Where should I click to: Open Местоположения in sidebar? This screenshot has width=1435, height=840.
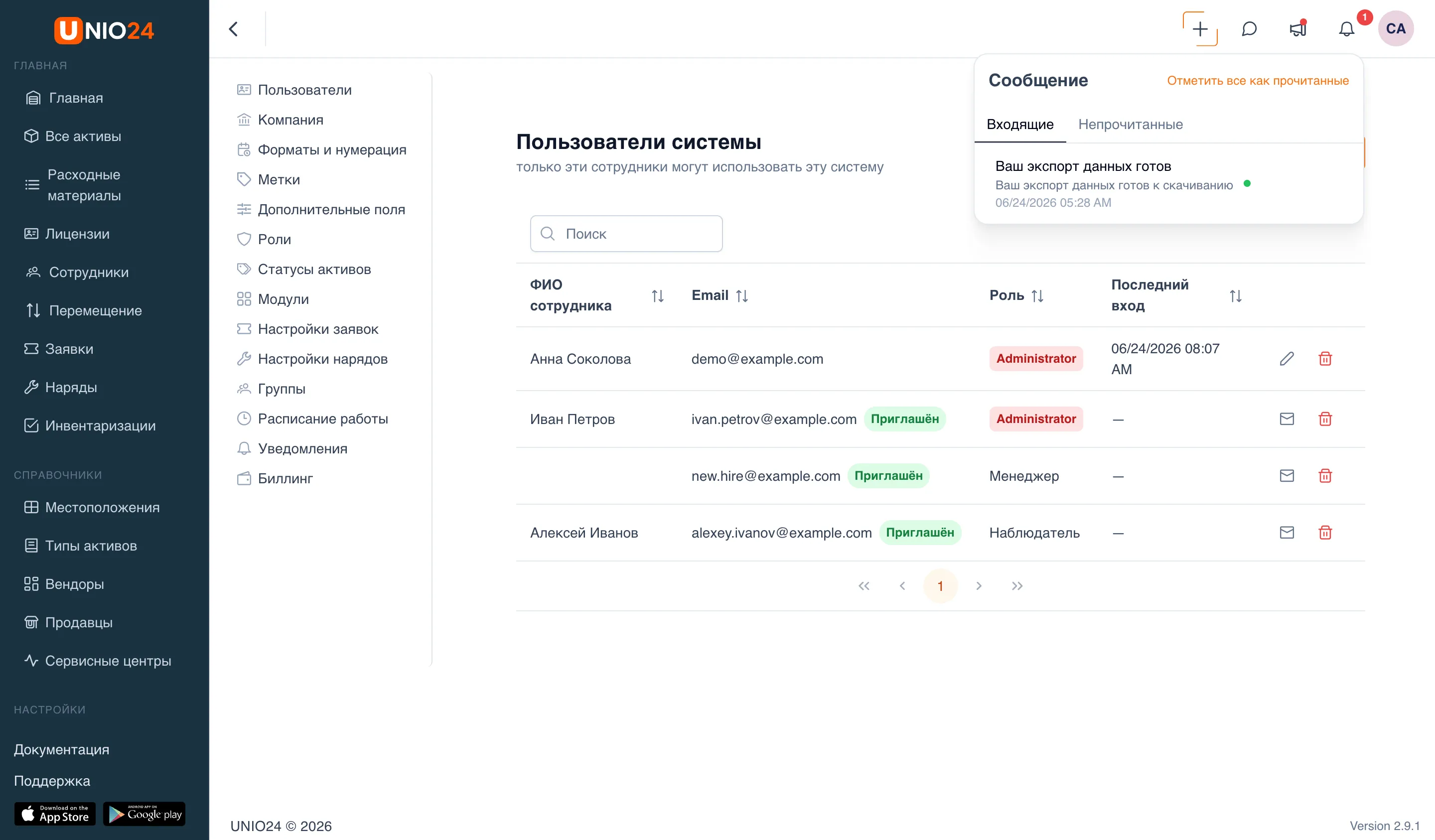(92, 507)
